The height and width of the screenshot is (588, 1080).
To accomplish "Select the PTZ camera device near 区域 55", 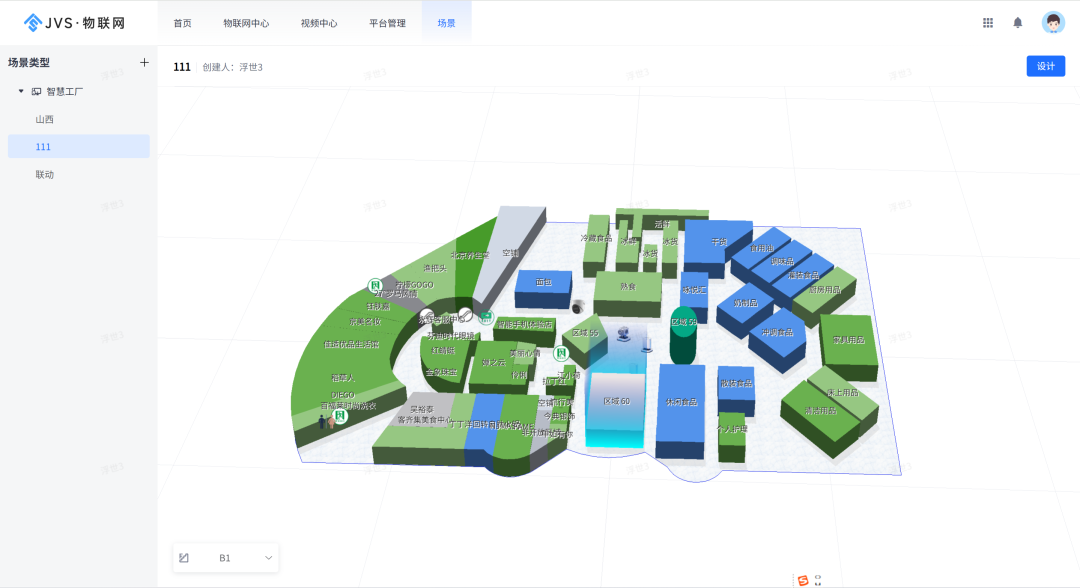I will point(623,335).
